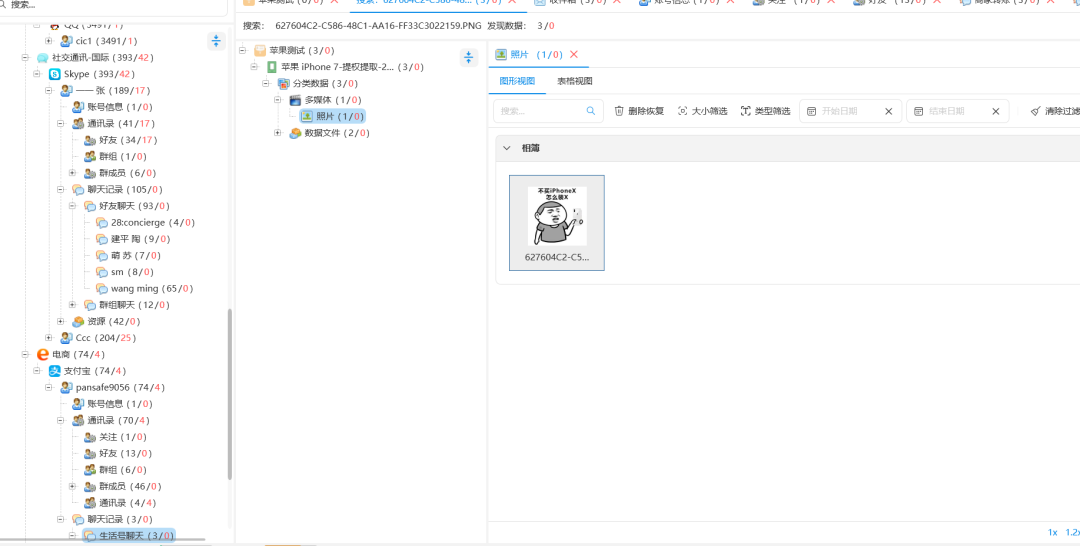Expand the Ccc (204/25) node

48,338
